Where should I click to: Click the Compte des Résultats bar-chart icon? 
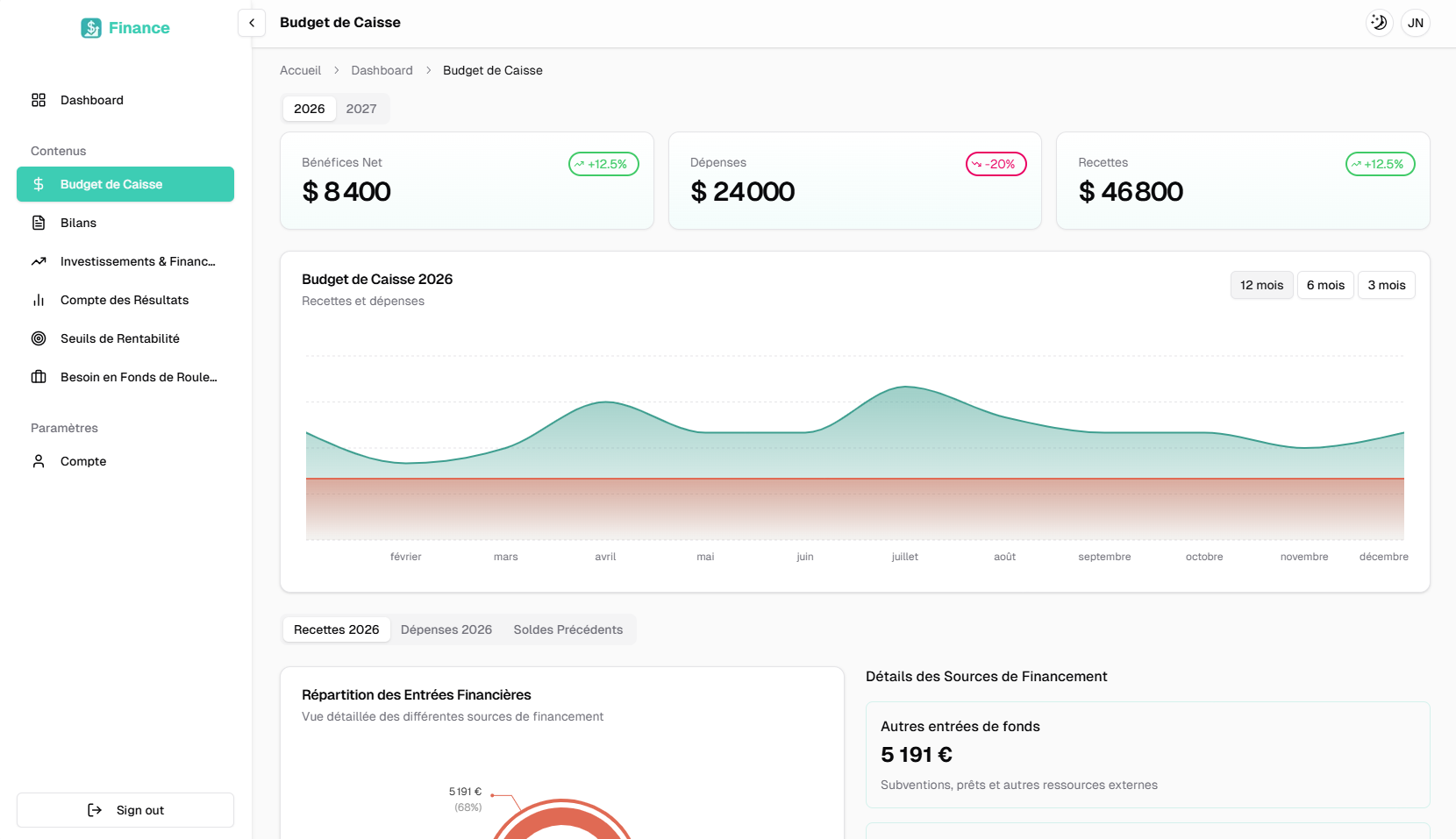[39, 300]
